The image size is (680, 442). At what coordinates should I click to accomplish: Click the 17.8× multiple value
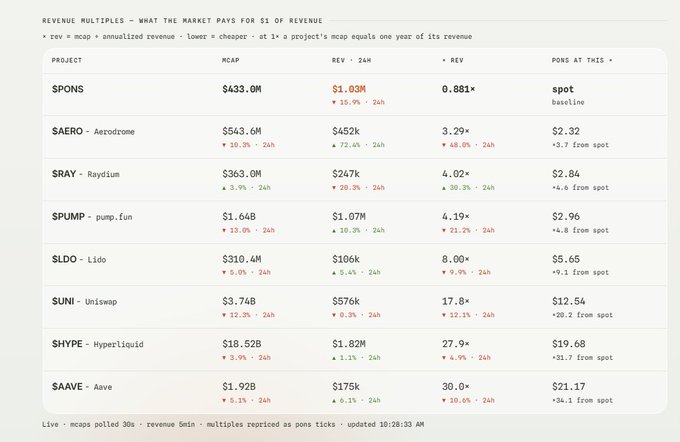pyautogui.click(x=456, y=301)
